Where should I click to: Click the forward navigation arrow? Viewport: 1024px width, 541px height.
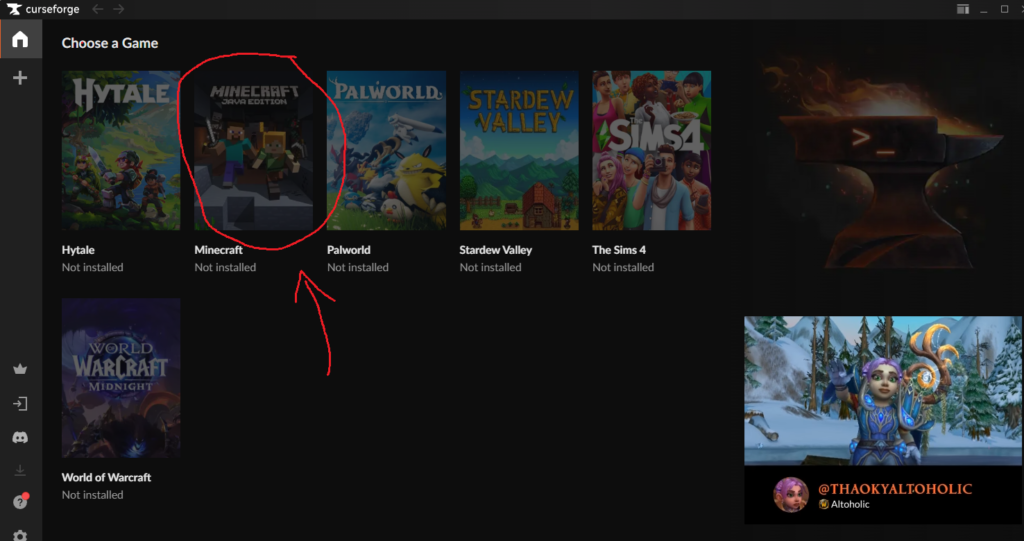point(119,9)
